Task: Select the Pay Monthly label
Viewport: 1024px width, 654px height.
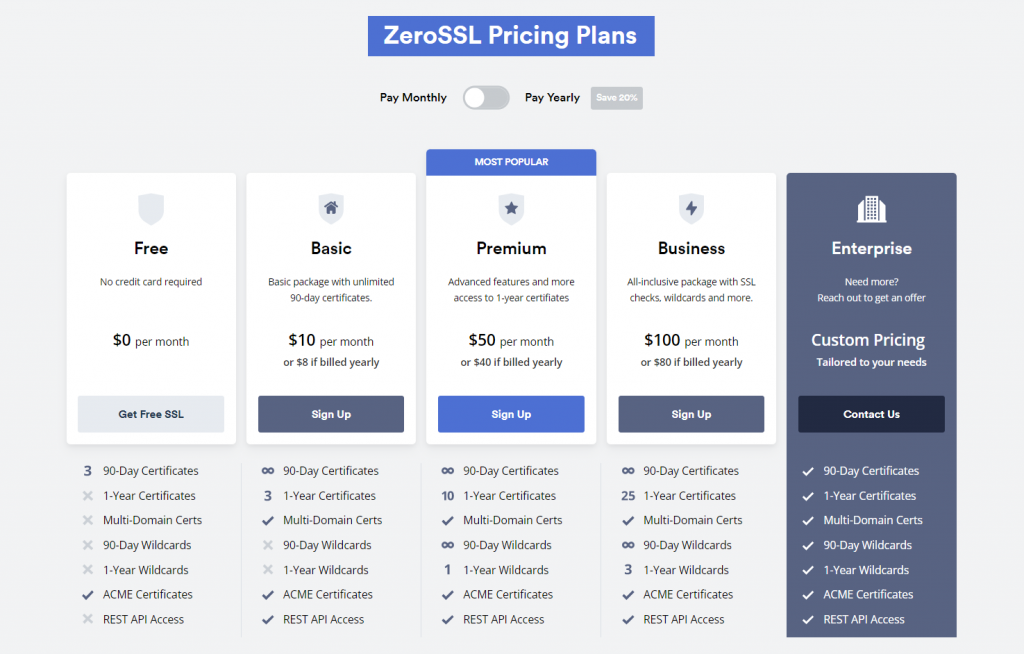Action: coord(413,97)
